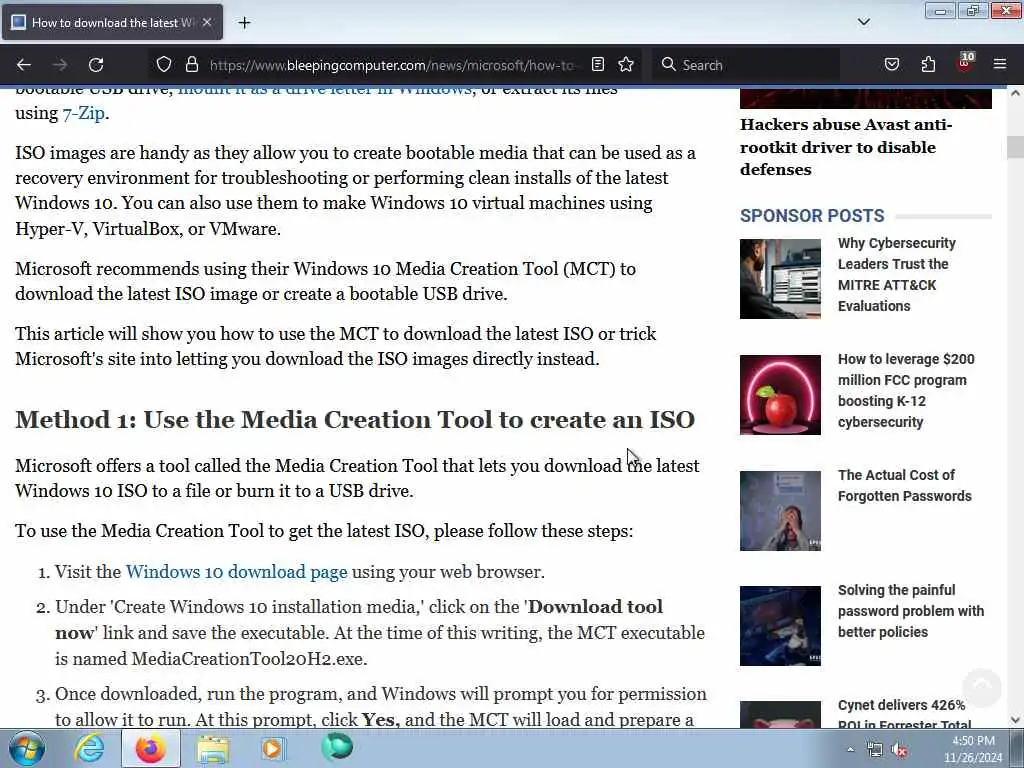The height and width of the screenshot is (768, 1024).
Task: Click the vertical scrollbar thumb
Action: click(x=1016, y=147)
